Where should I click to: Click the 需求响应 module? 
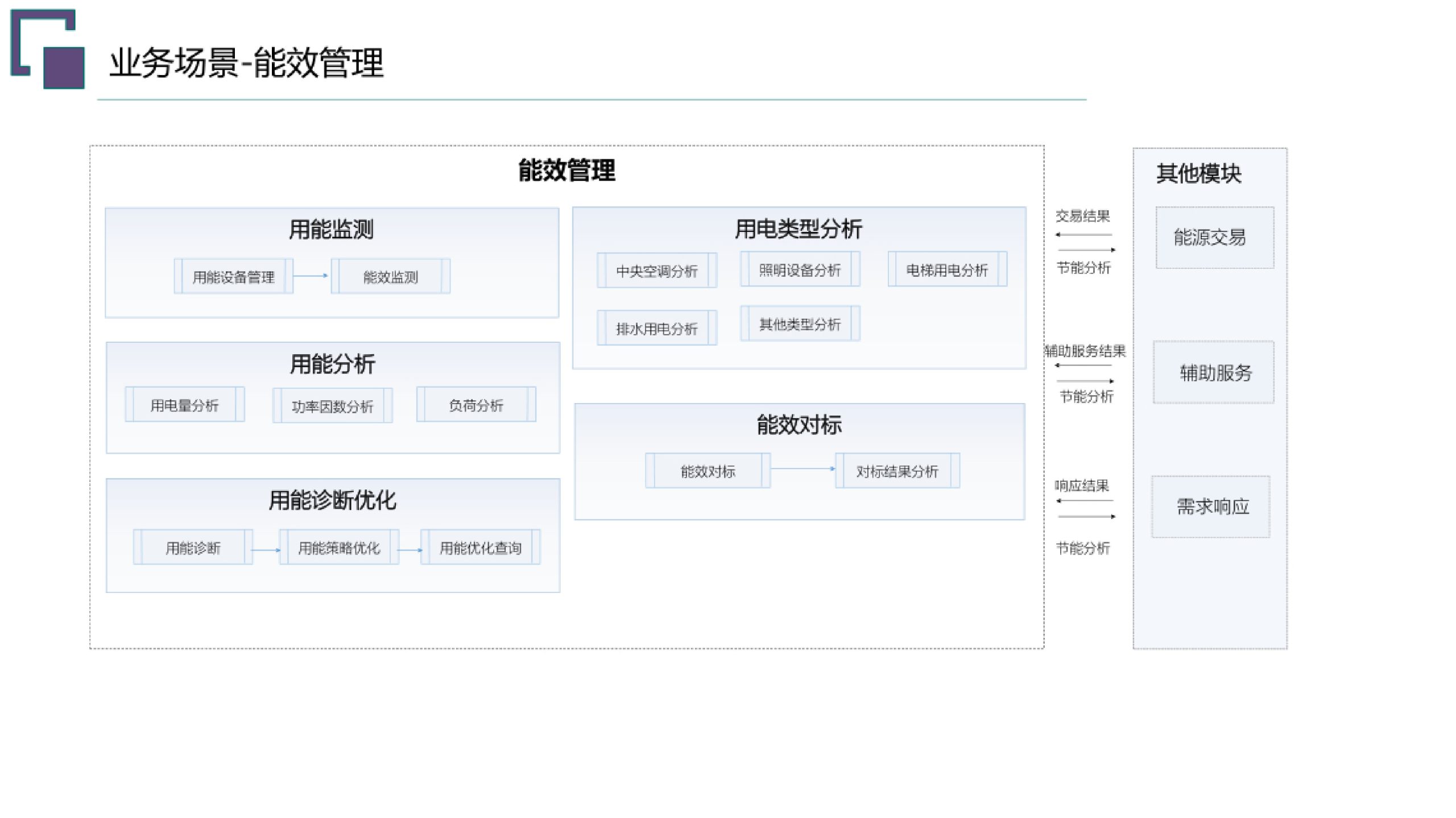[x=1211, y=506]
